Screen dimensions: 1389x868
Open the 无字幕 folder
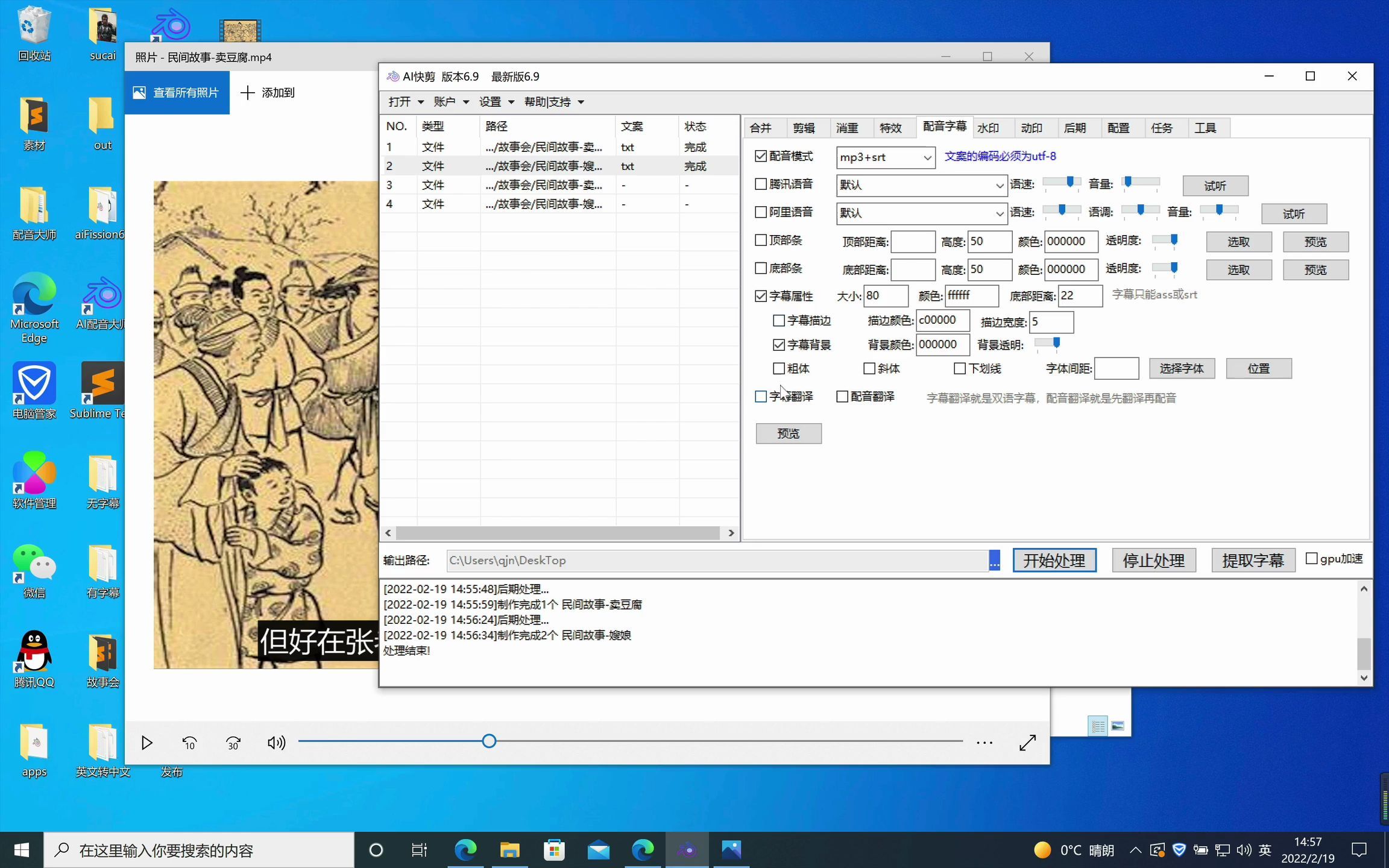tap(102, 480)
